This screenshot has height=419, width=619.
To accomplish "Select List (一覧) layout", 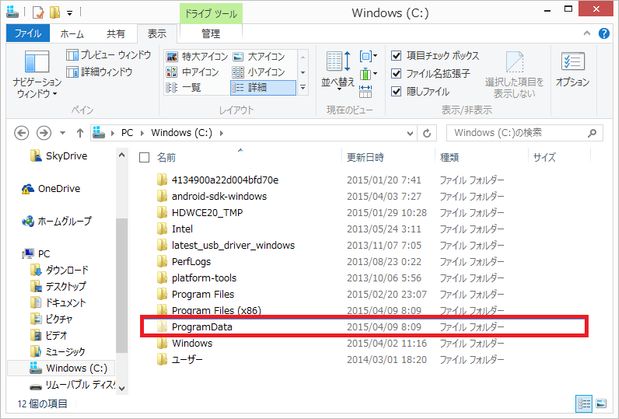I will (x=184, y=87).
